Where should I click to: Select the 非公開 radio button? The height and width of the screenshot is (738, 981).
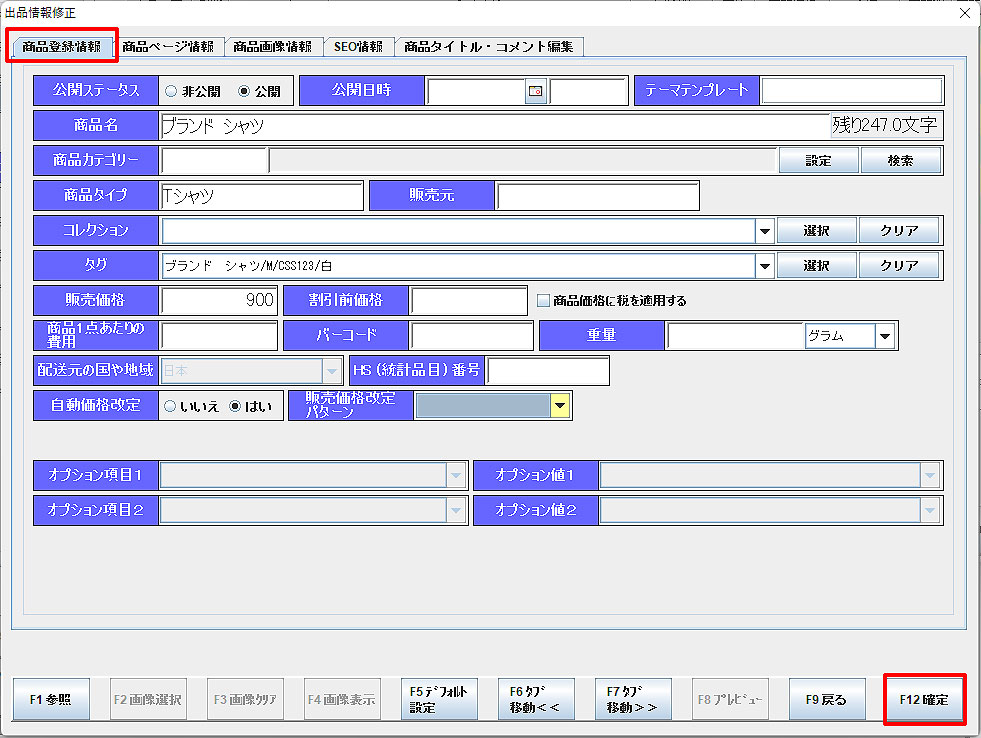point(171,91)
